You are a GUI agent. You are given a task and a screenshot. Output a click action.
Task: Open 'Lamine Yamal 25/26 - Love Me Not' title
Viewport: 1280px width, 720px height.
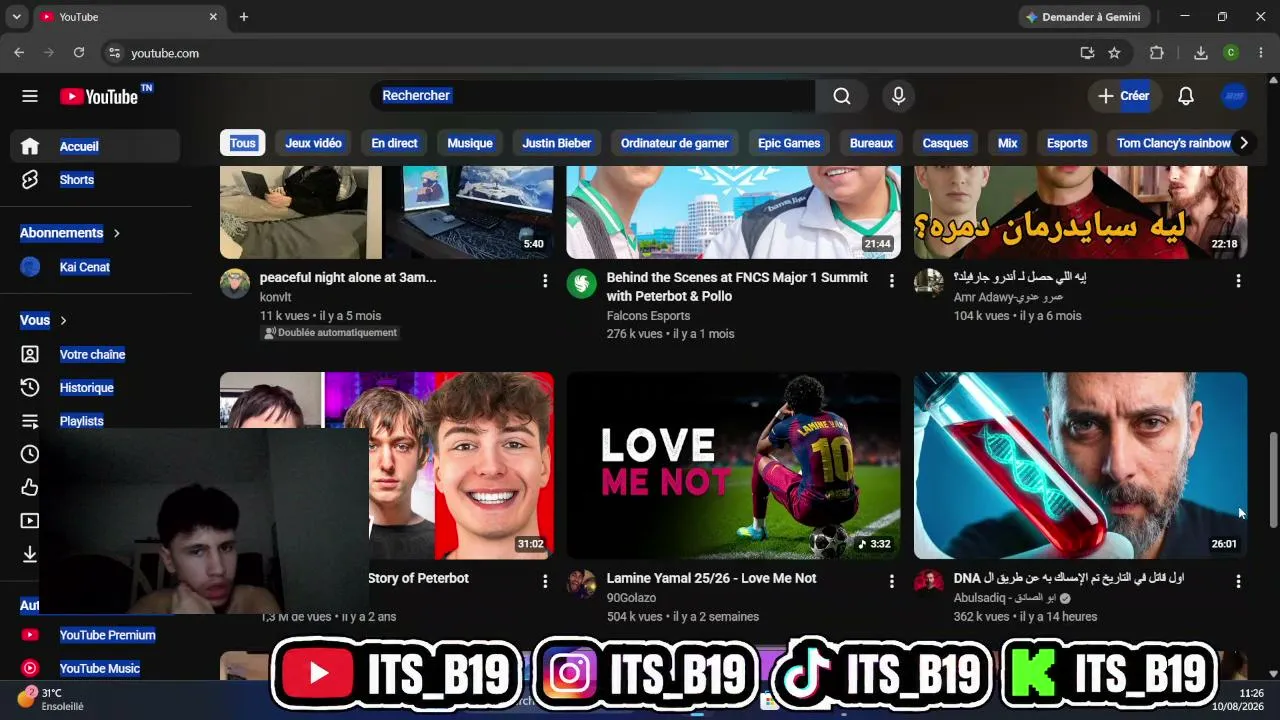711,578
